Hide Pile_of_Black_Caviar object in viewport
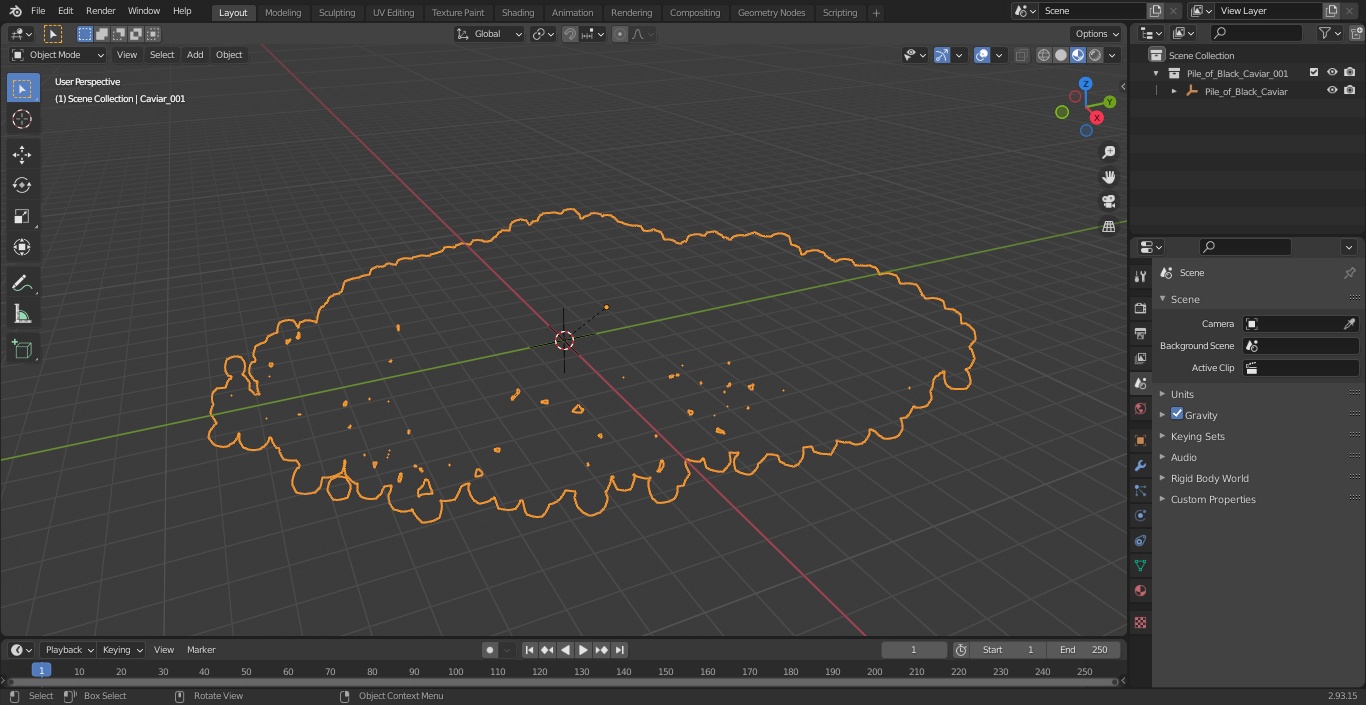The height and width of the screenshot is (705, 1366). point(1332,91)
